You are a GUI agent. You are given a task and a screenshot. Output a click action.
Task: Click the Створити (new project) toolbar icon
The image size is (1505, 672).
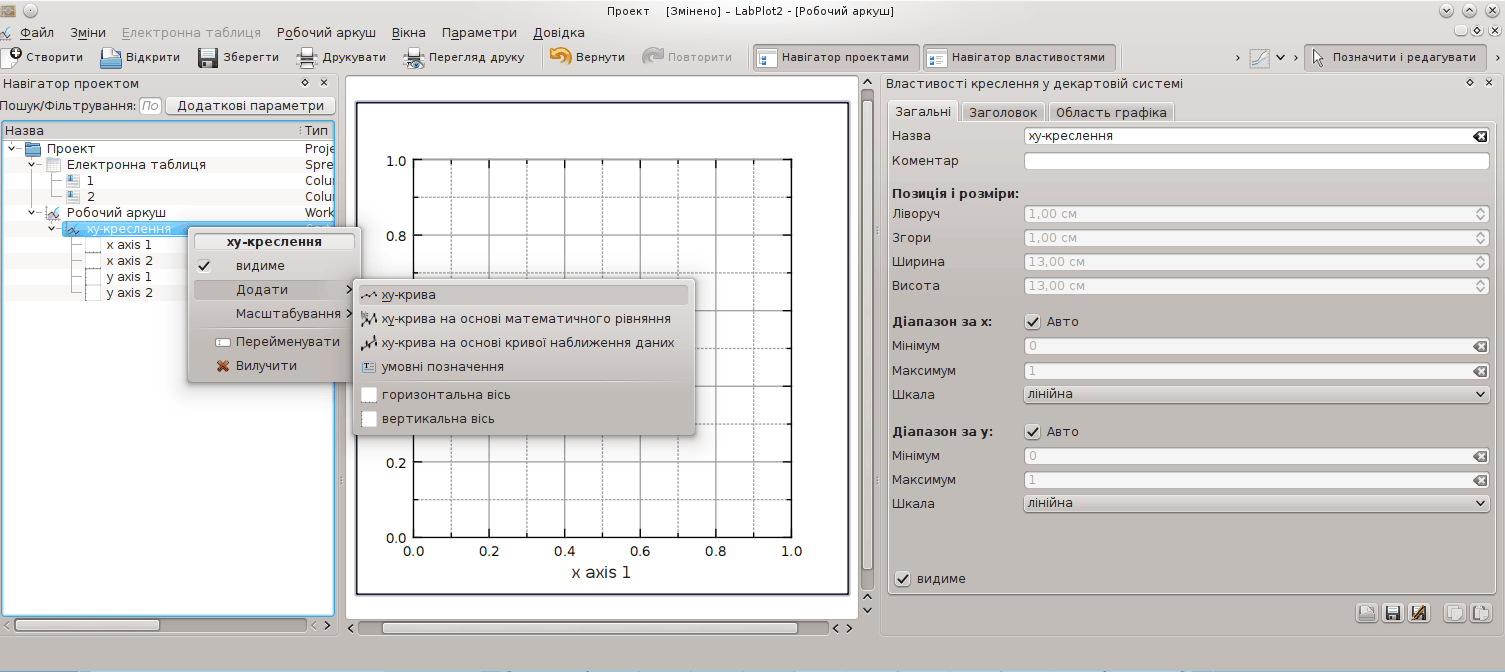11,57
